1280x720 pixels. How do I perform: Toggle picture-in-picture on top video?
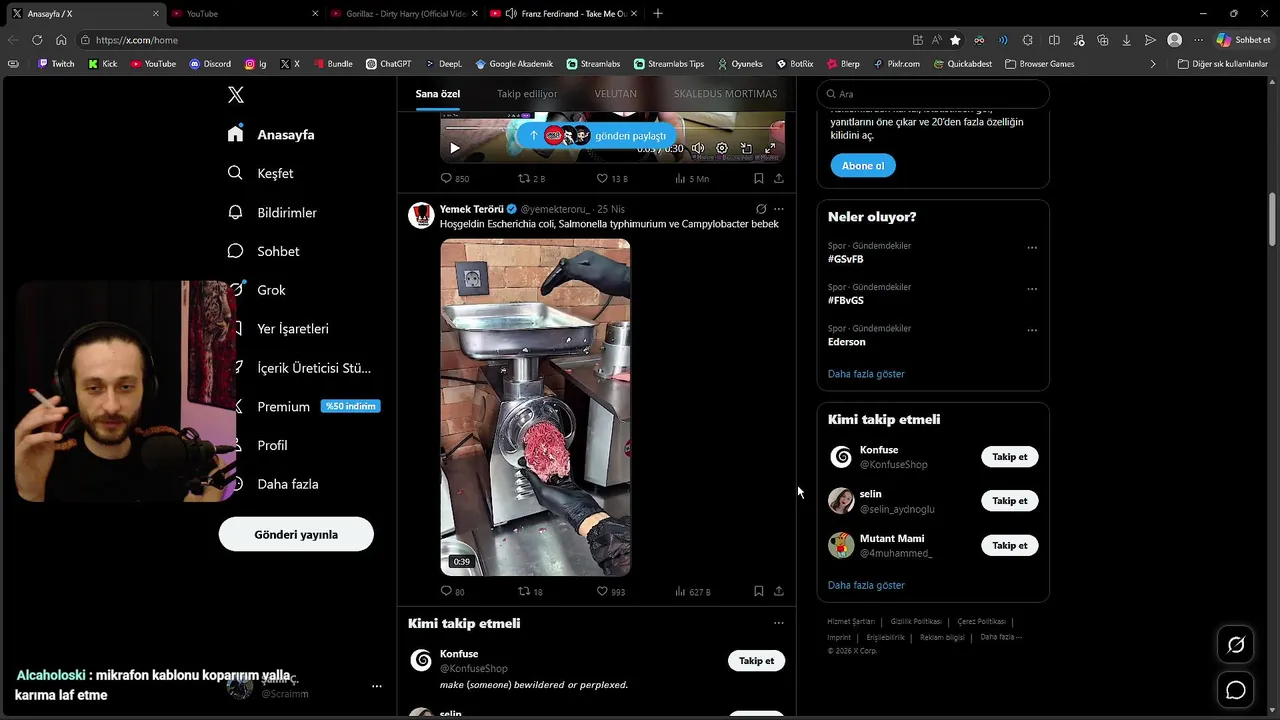[746, 148]
